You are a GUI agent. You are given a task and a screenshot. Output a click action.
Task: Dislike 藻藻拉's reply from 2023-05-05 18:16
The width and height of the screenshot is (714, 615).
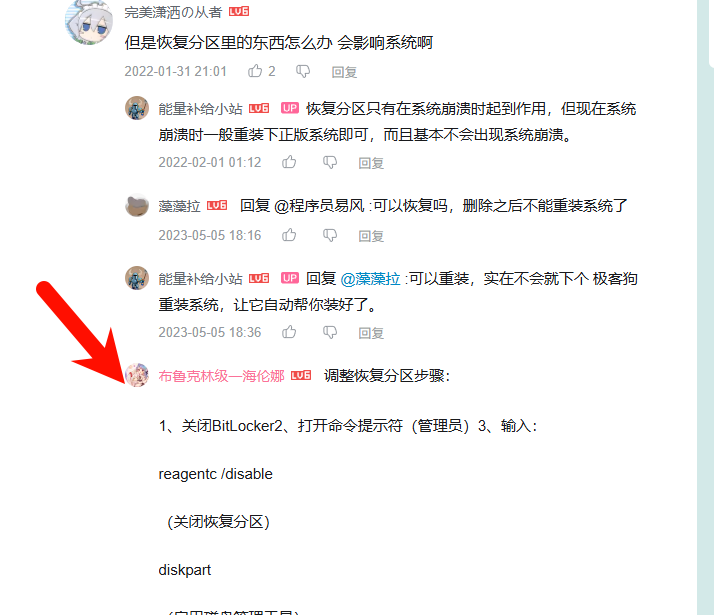pyautogui.click(x=330, y=235)
